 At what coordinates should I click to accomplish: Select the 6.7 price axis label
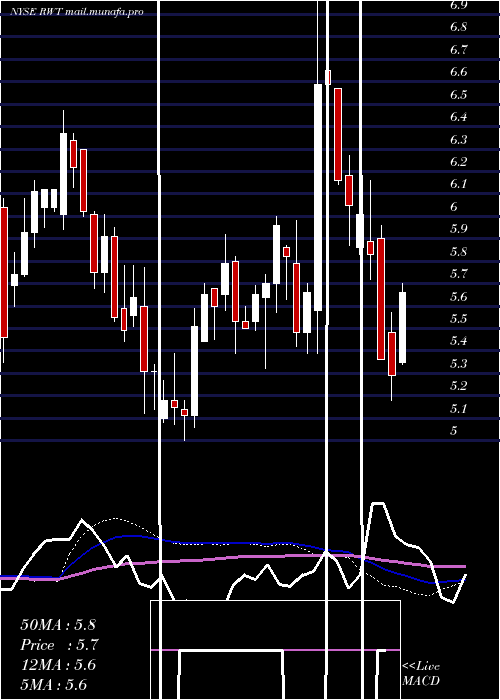[459, 50]
